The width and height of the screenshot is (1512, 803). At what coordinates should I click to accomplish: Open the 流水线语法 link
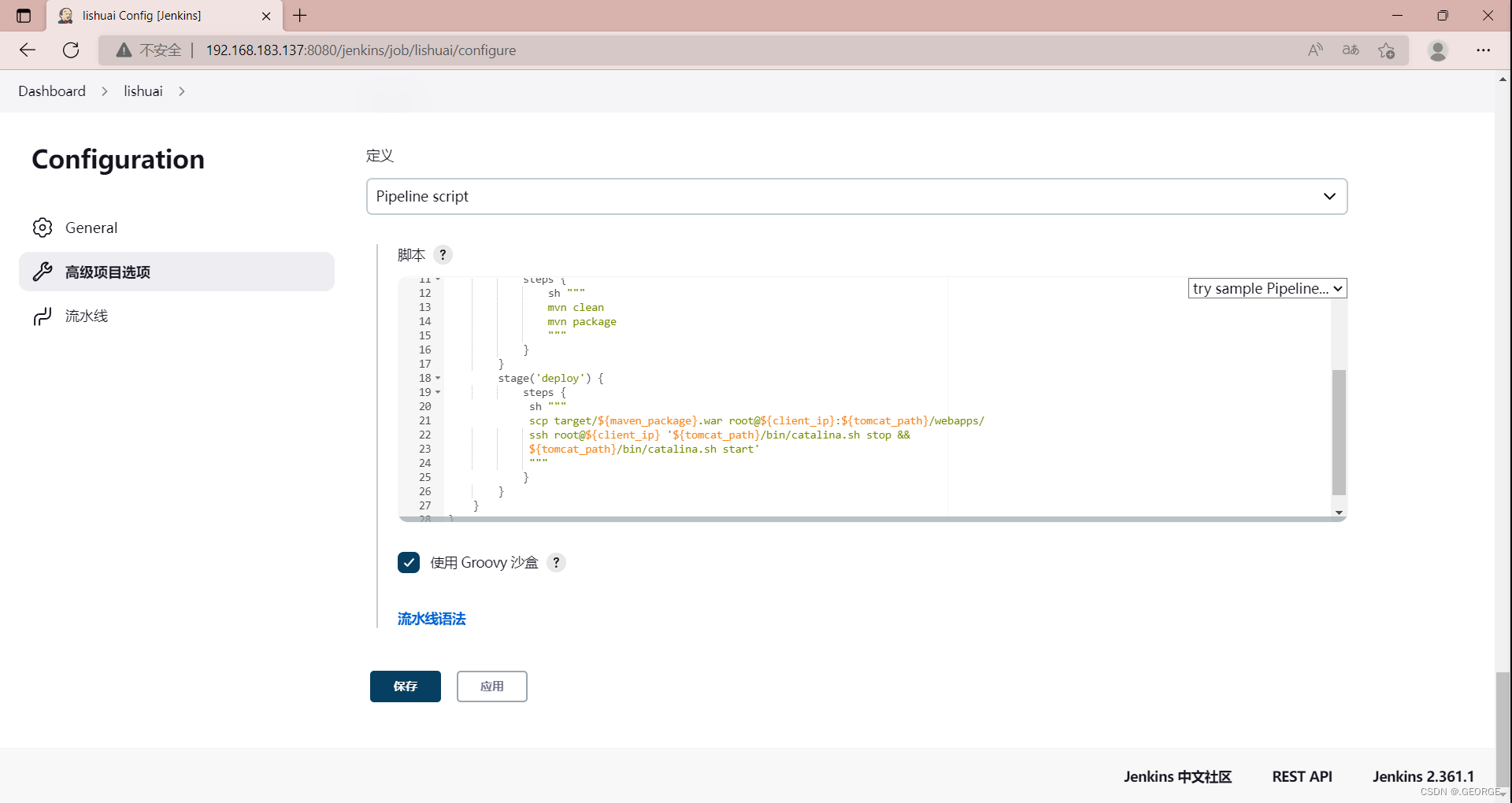(432, 619)
